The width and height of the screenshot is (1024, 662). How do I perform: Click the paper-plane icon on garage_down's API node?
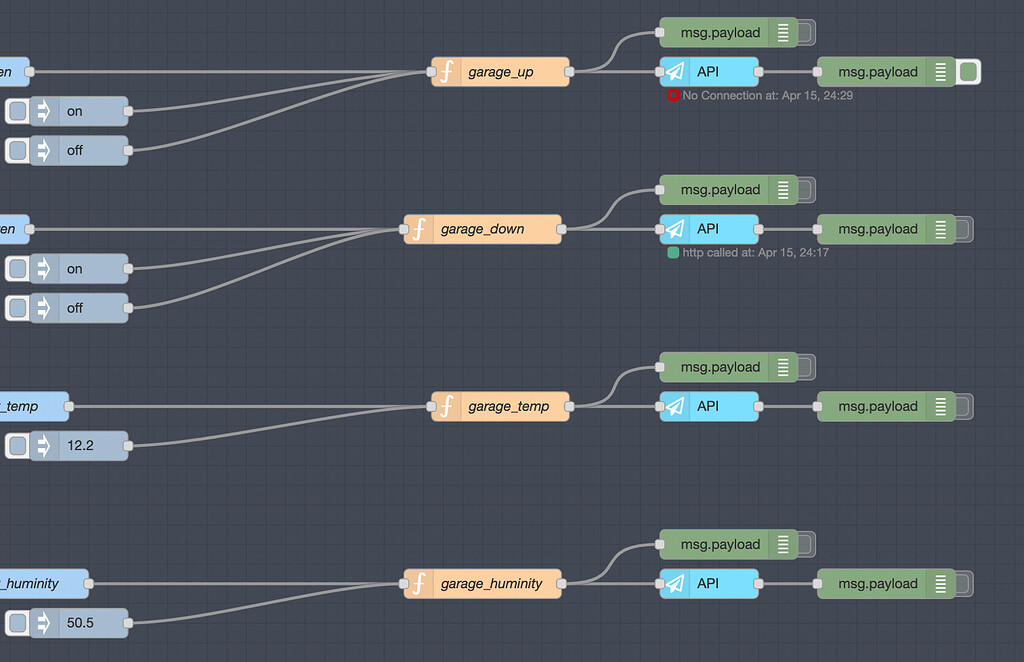[674, 229]
